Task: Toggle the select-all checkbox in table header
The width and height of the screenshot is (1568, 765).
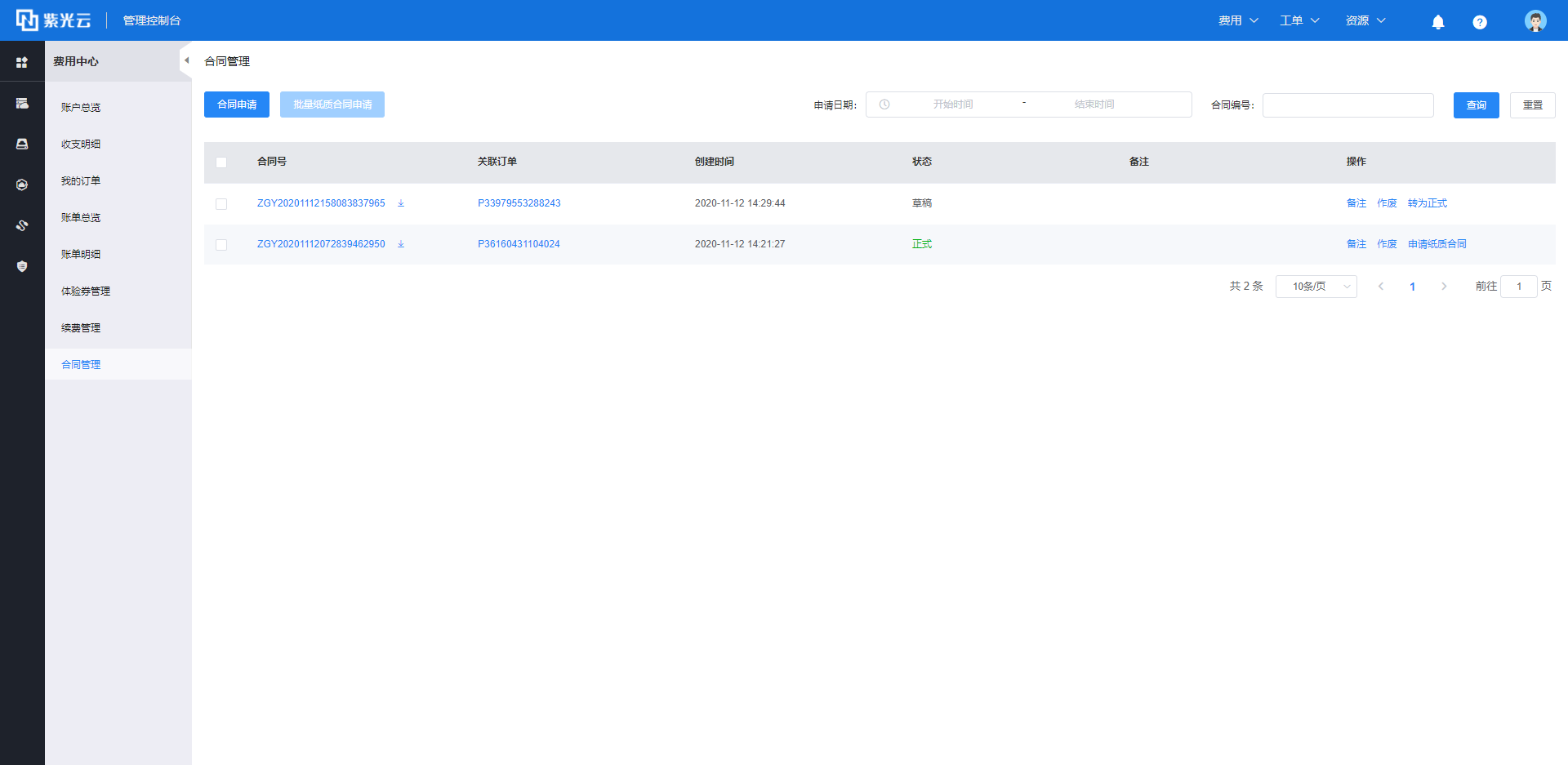Action: 221,162
